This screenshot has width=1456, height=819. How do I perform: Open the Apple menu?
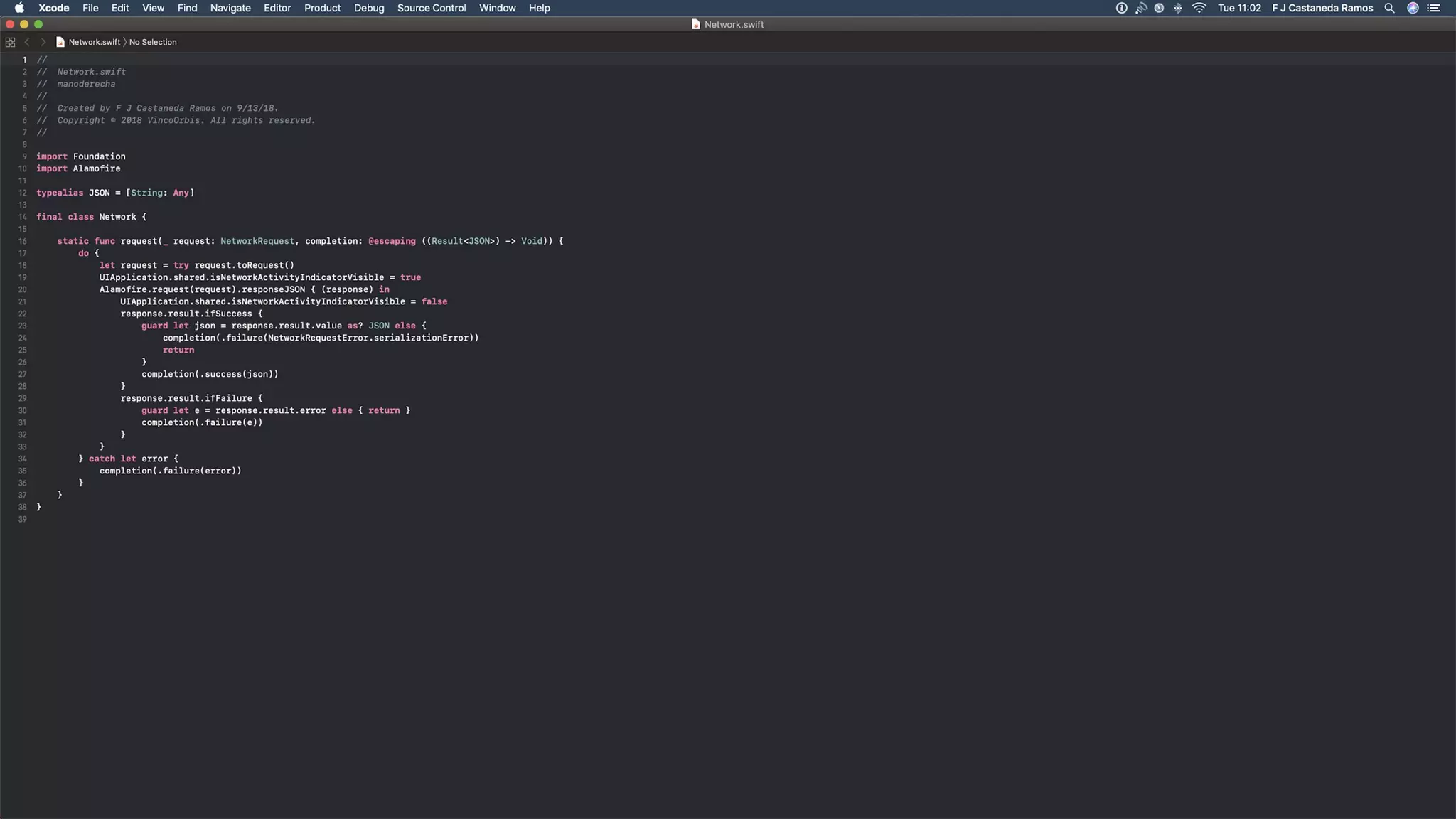pyautogui.click(x=19, y=8)
